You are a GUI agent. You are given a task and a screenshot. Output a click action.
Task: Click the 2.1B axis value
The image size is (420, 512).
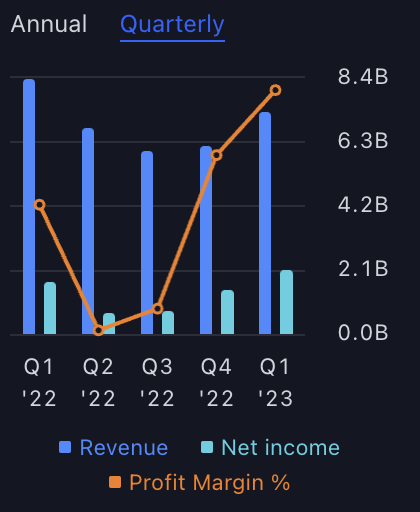(x=363, y=269)
